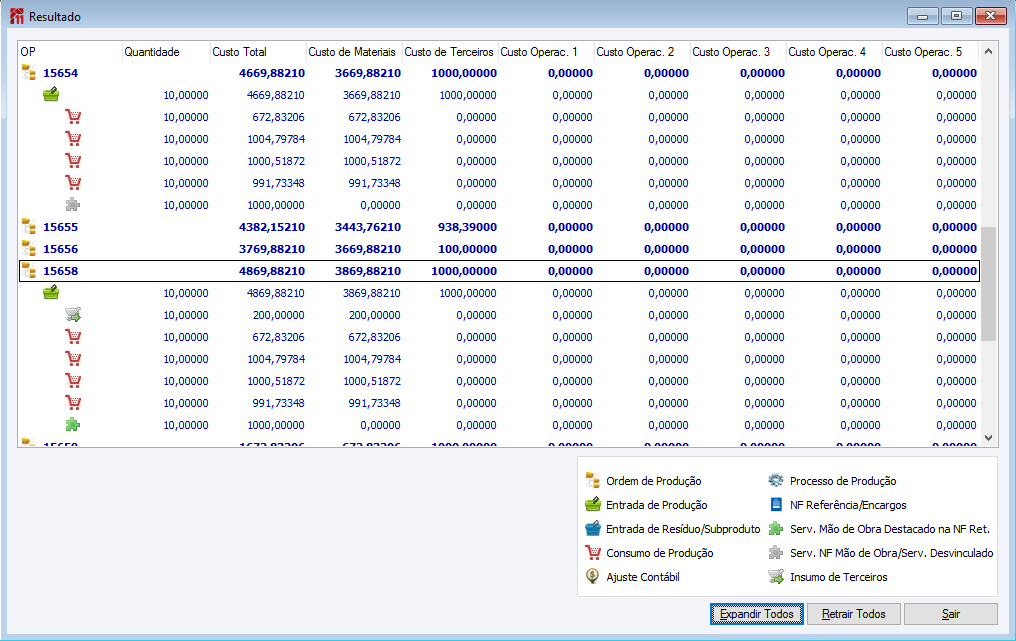Click the Custo Operac. 1 column header
Image resolution: width=1016 pixels, height=641 pixels.
[546, 52]
